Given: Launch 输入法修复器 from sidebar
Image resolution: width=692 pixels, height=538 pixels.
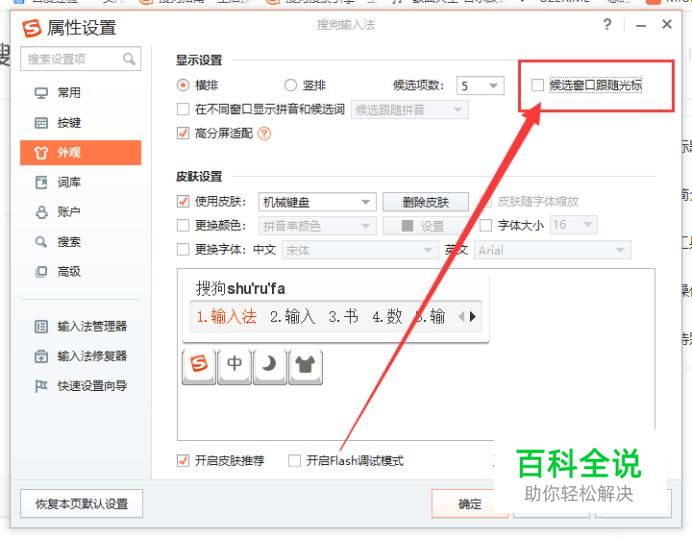Looking at the screenshot, I should 81,356.
